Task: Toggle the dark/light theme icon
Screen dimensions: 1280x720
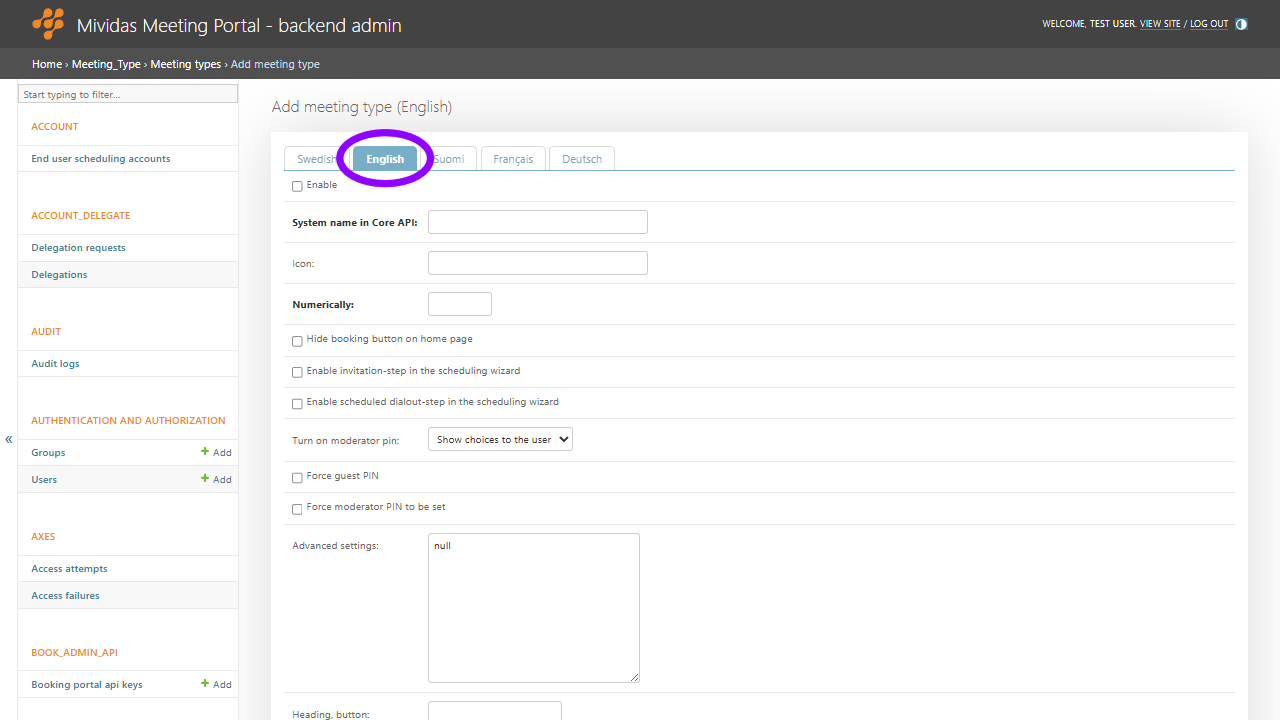Action: [1242, 24]
